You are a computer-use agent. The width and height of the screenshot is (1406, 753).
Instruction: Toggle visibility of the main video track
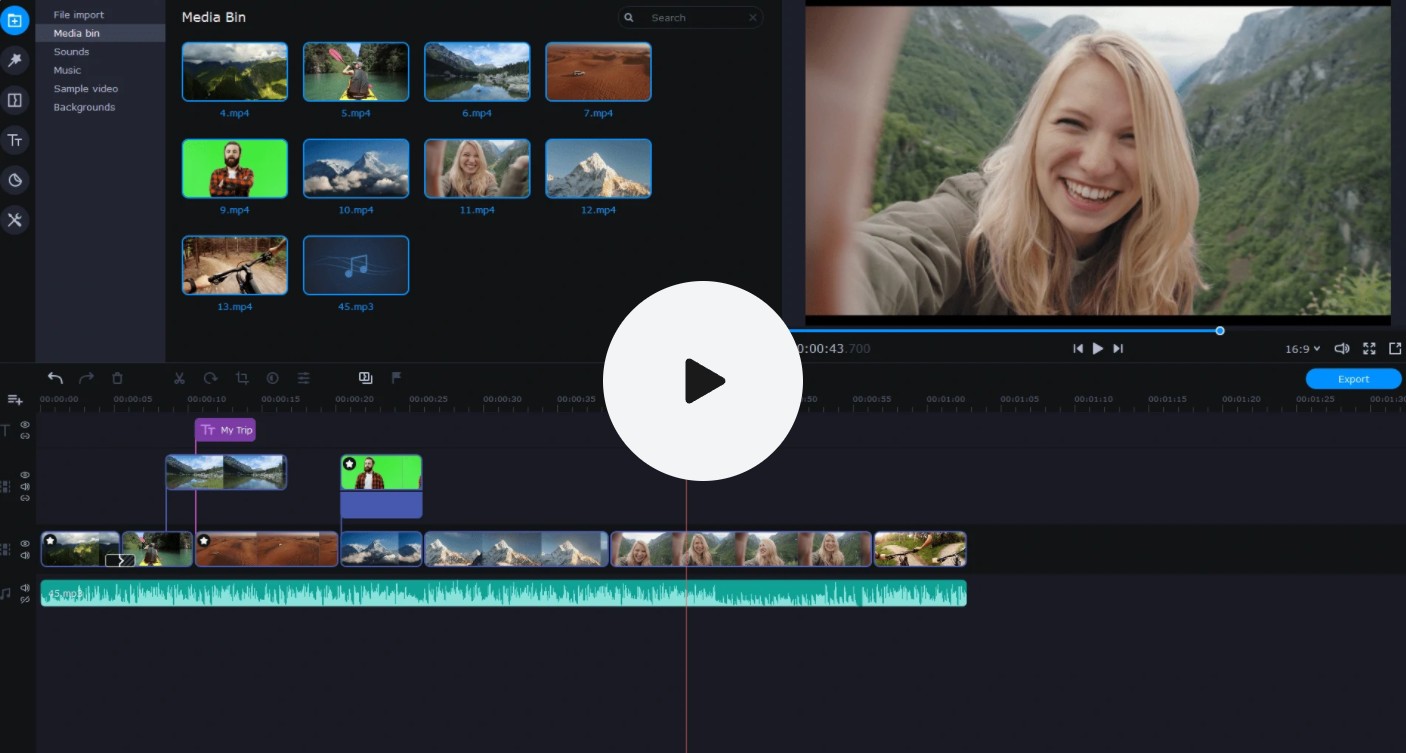[x=25, y=544]
